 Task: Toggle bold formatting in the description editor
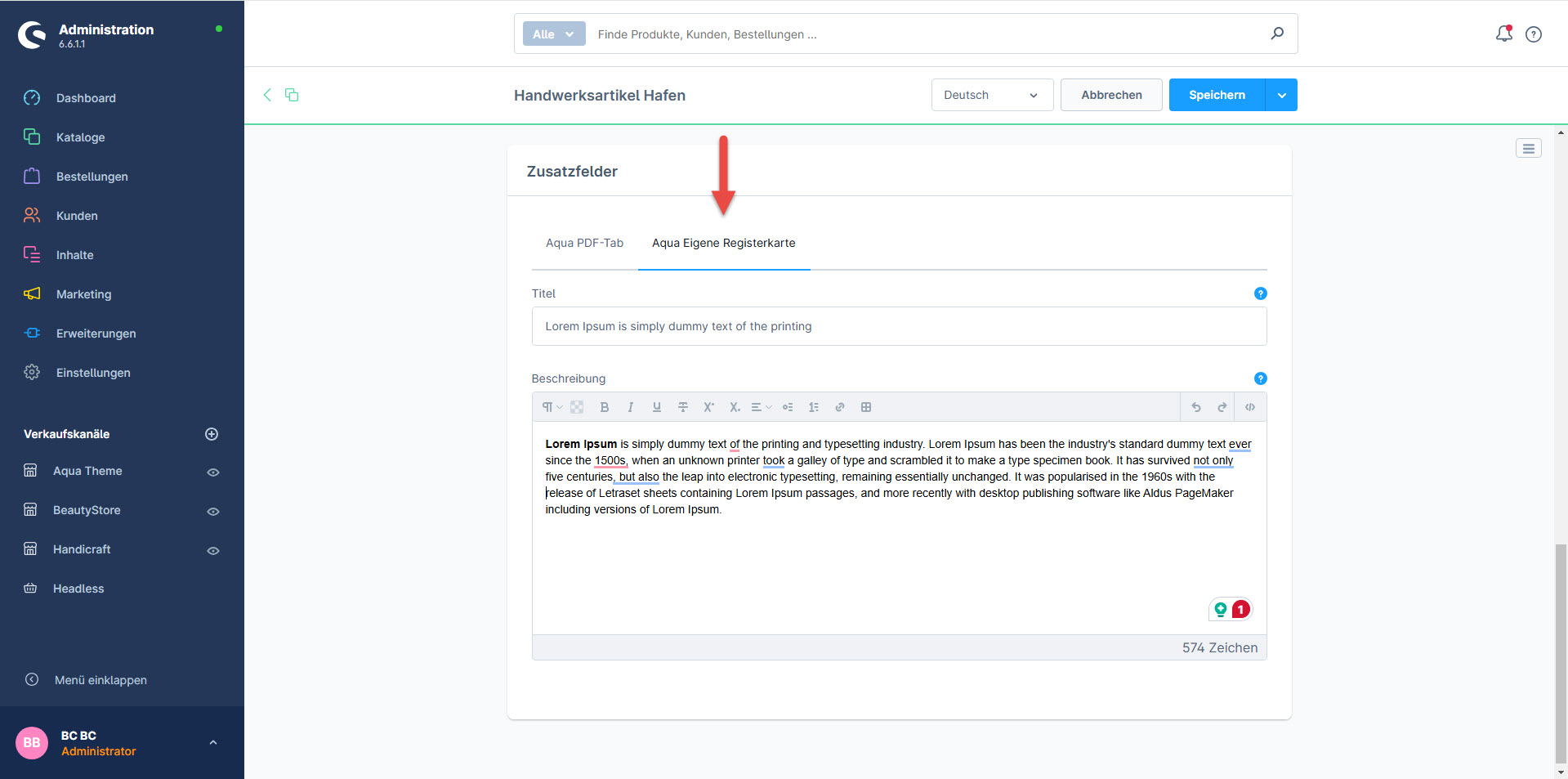point(605,407)
